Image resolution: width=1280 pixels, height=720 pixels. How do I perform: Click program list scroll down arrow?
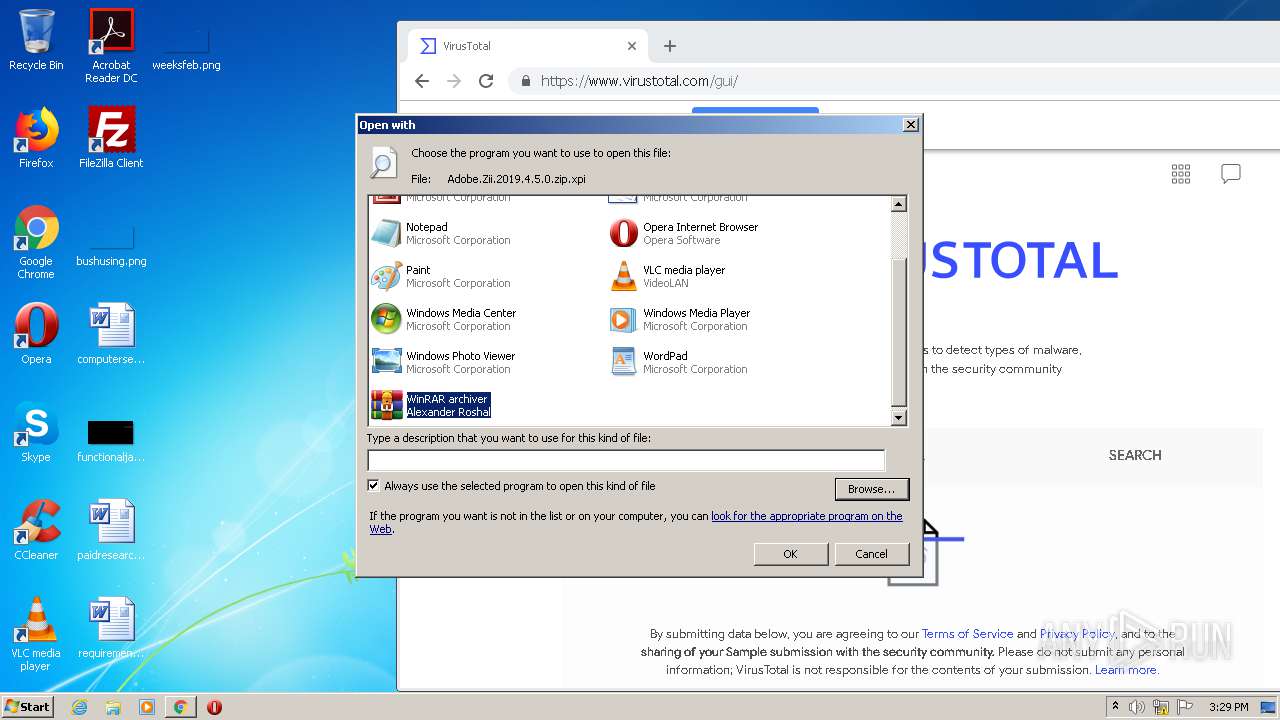pyautogui.click(x=898, y=418)
